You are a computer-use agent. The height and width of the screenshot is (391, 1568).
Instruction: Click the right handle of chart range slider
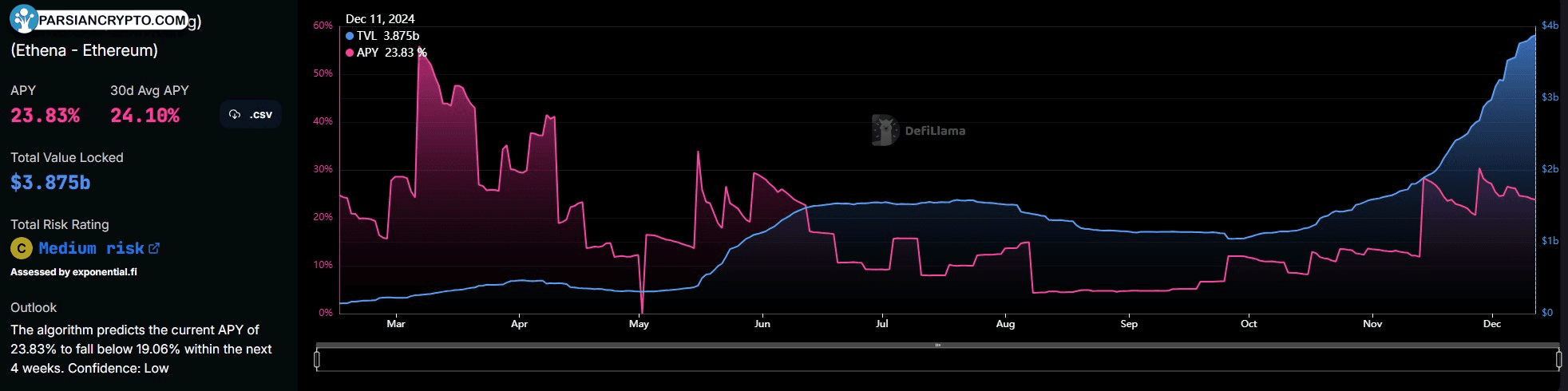[x=1558, y=359]
